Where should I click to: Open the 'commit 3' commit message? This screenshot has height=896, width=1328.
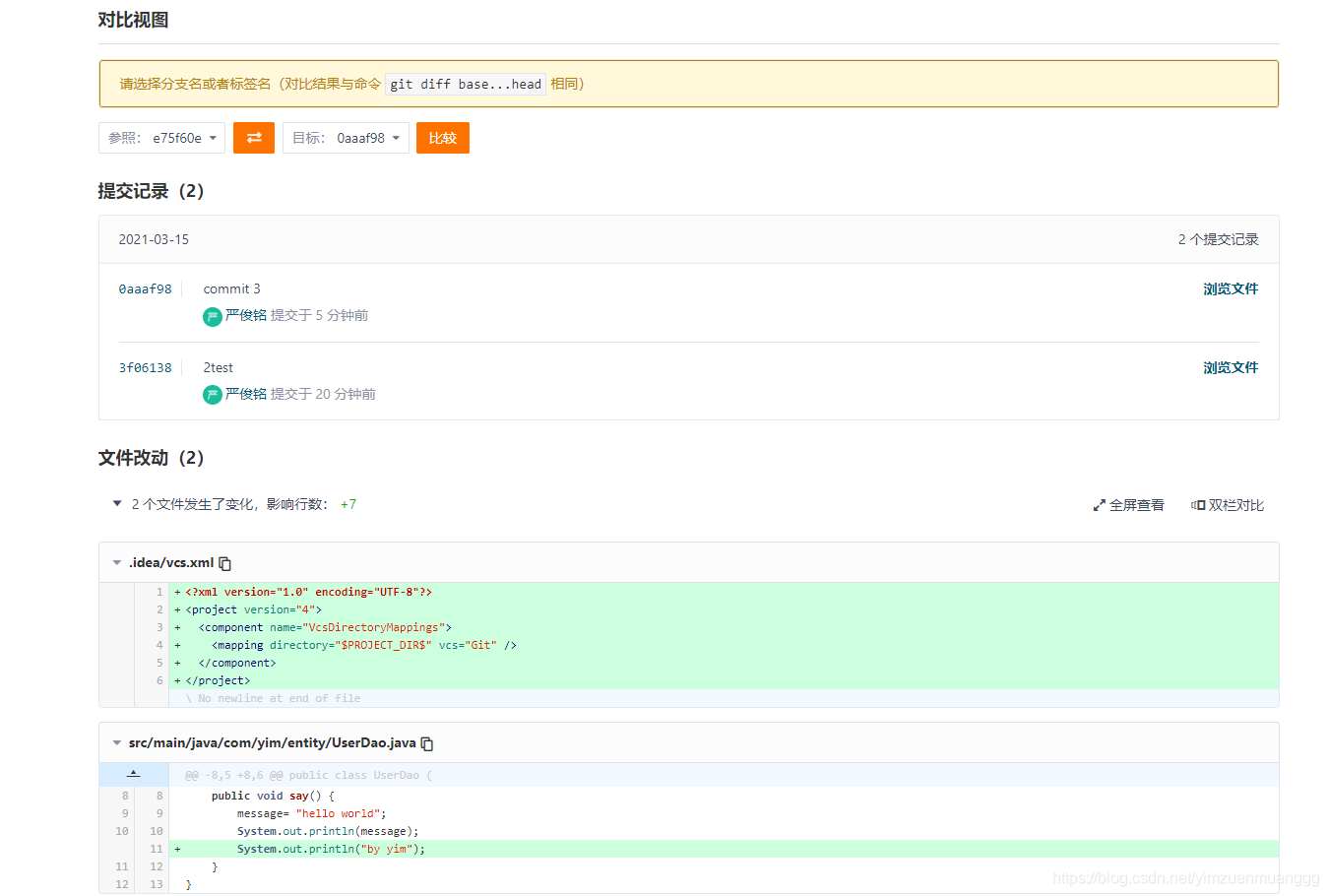[x=232, y=288]
